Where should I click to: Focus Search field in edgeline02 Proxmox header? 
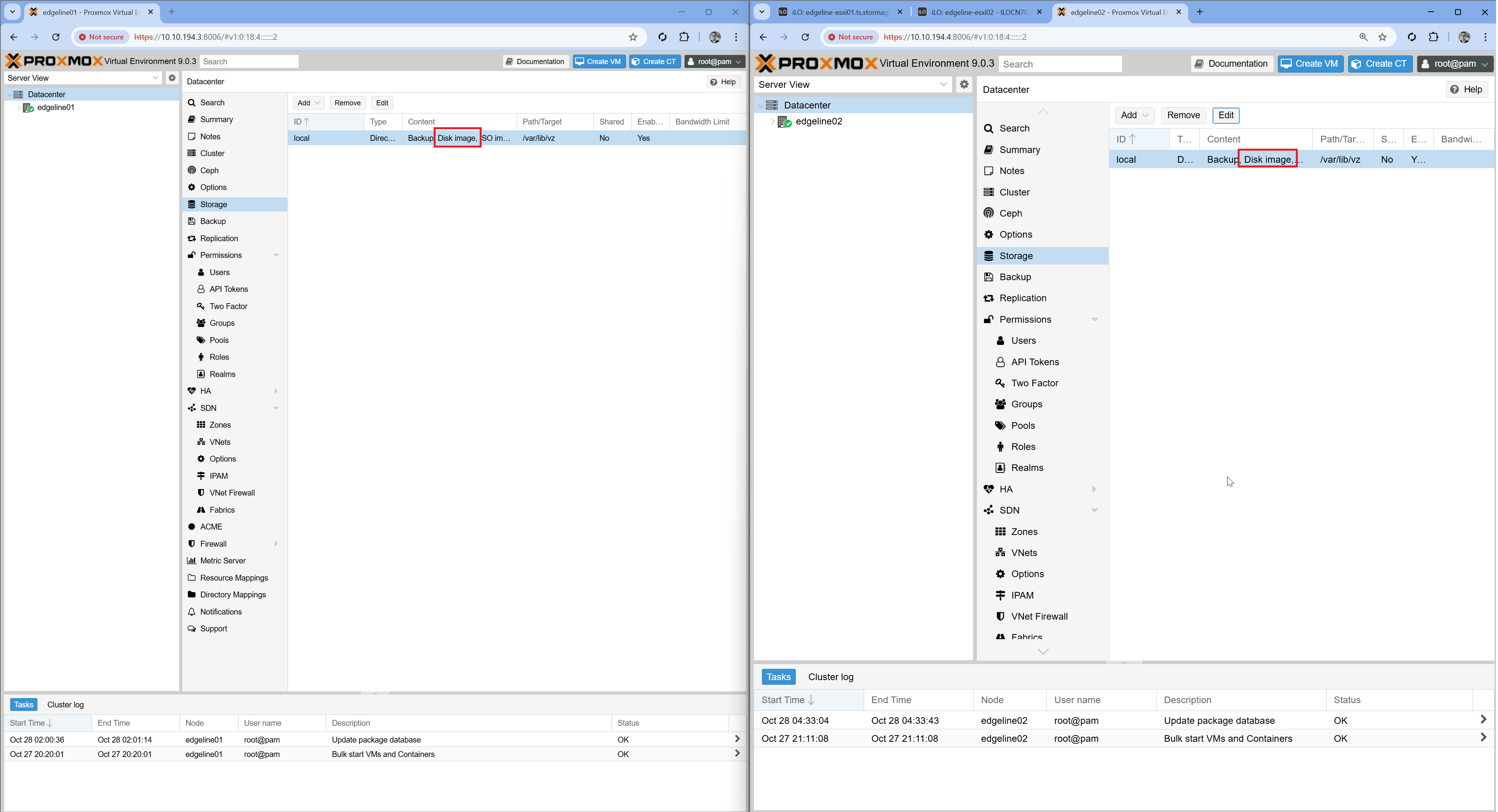[1060, 64]
